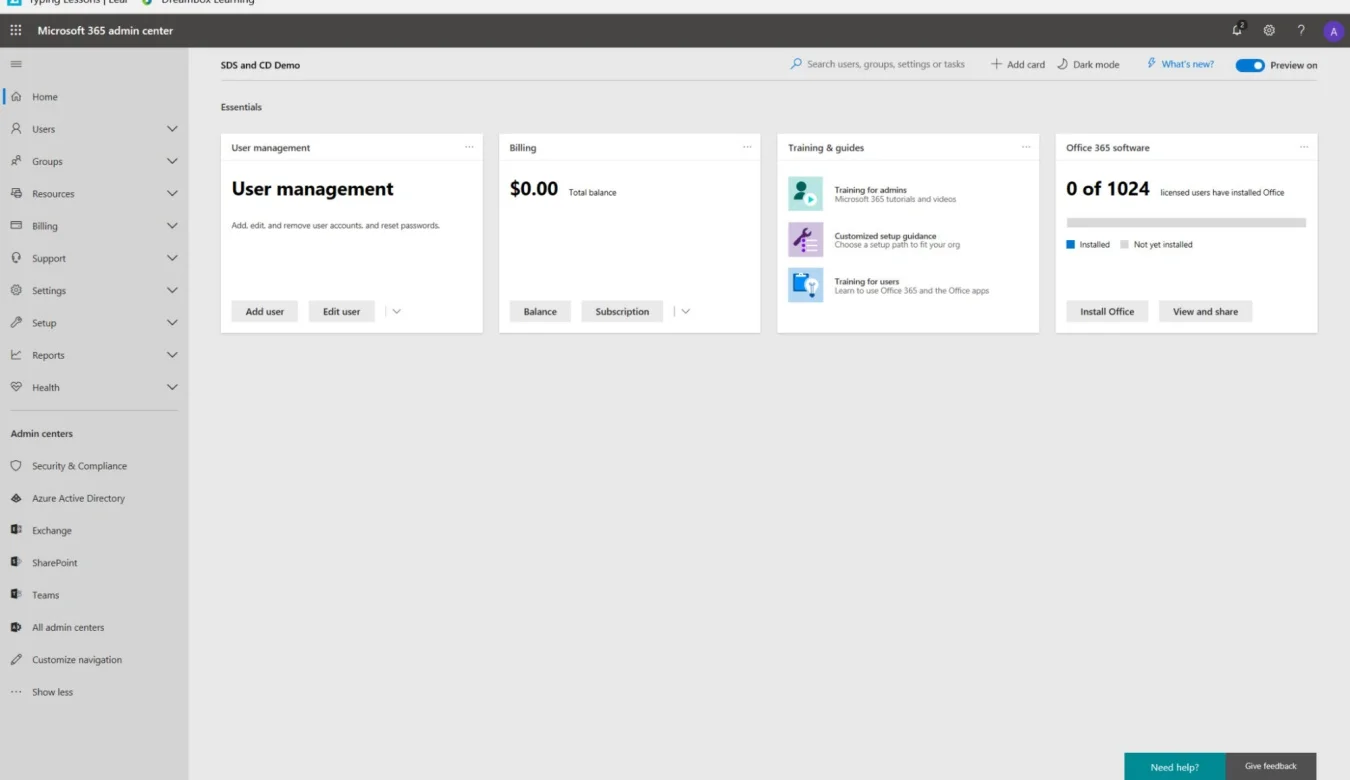Screen dimensions: 1350x780
Task: Open User management card ellipsis menu
Action: pyautogui.click(x=469, y=147)
